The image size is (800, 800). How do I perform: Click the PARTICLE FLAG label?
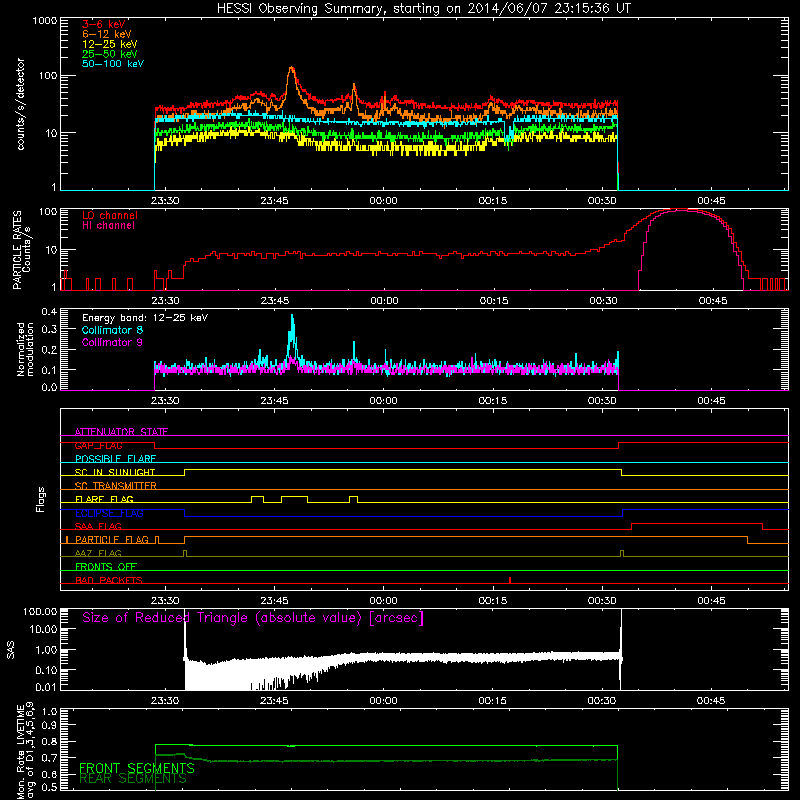pos(112,540)
